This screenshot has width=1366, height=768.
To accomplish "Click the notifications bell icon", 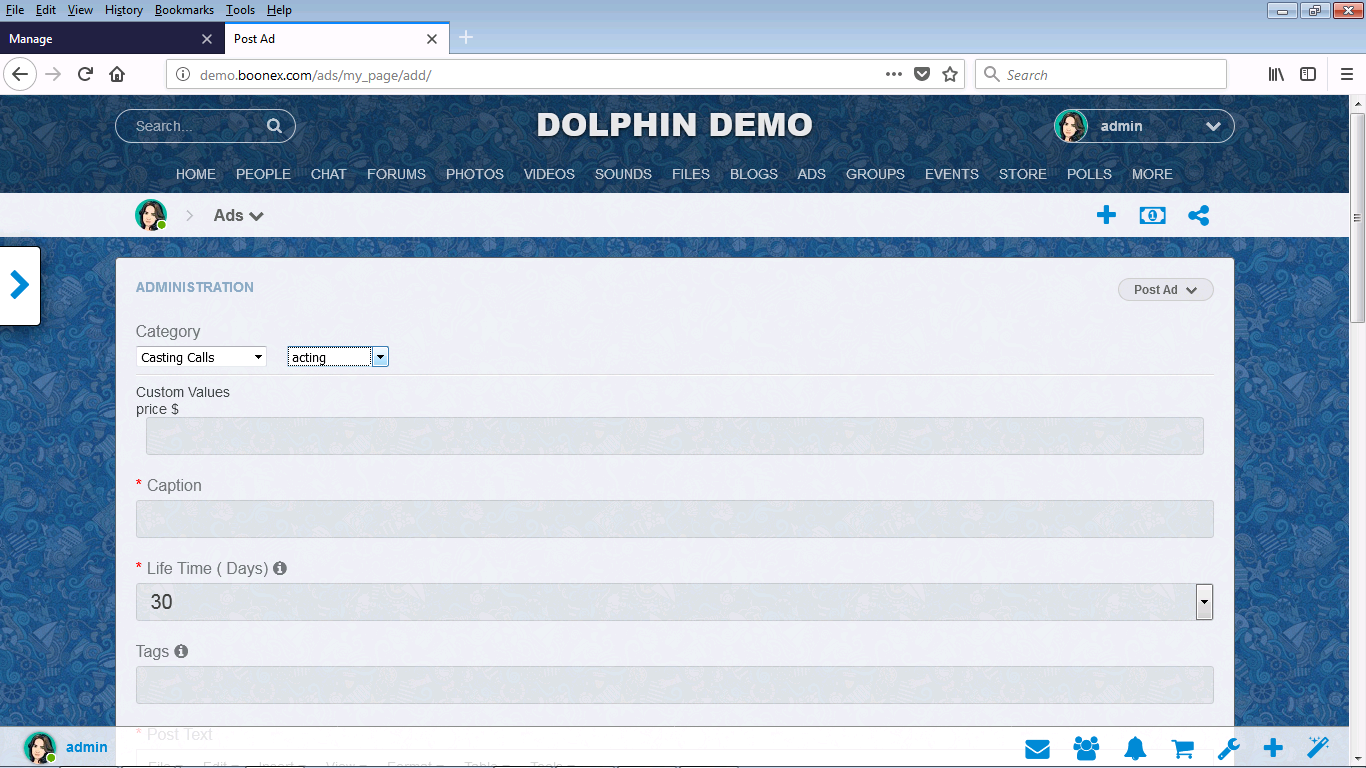I will (1134, 748).
